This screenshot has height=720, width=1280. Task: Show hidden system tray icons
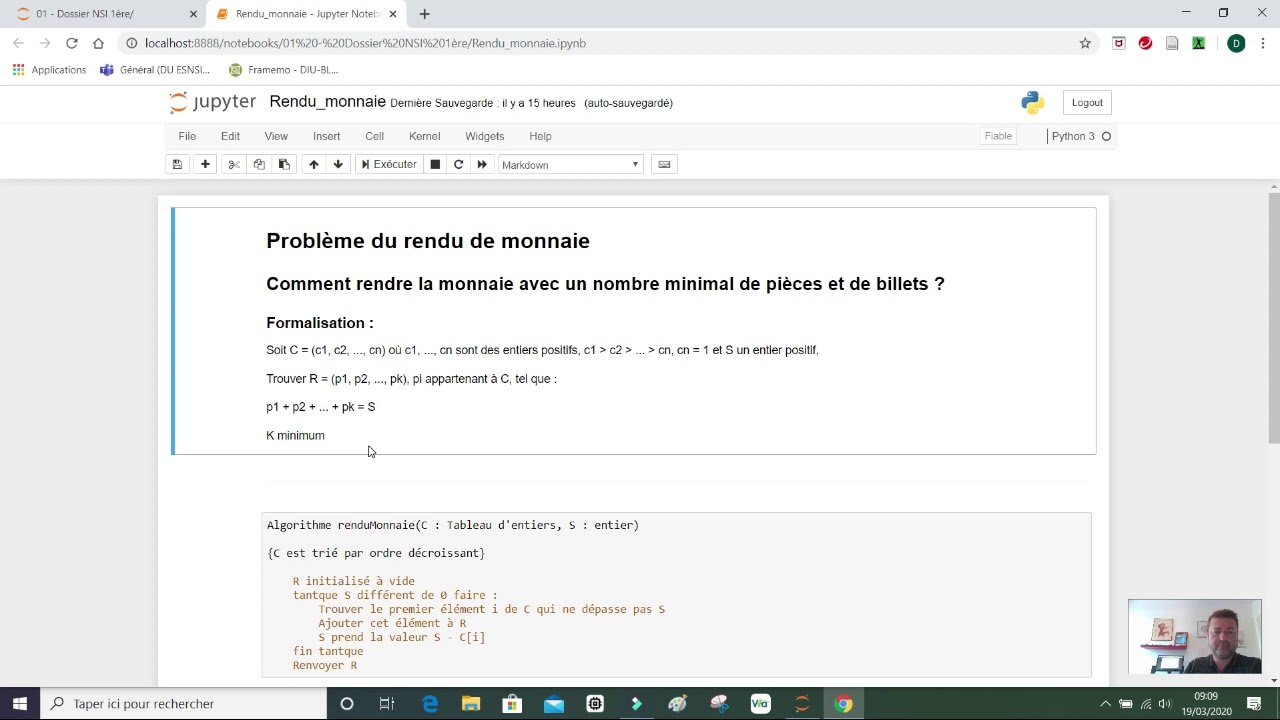click(1105, 704)
